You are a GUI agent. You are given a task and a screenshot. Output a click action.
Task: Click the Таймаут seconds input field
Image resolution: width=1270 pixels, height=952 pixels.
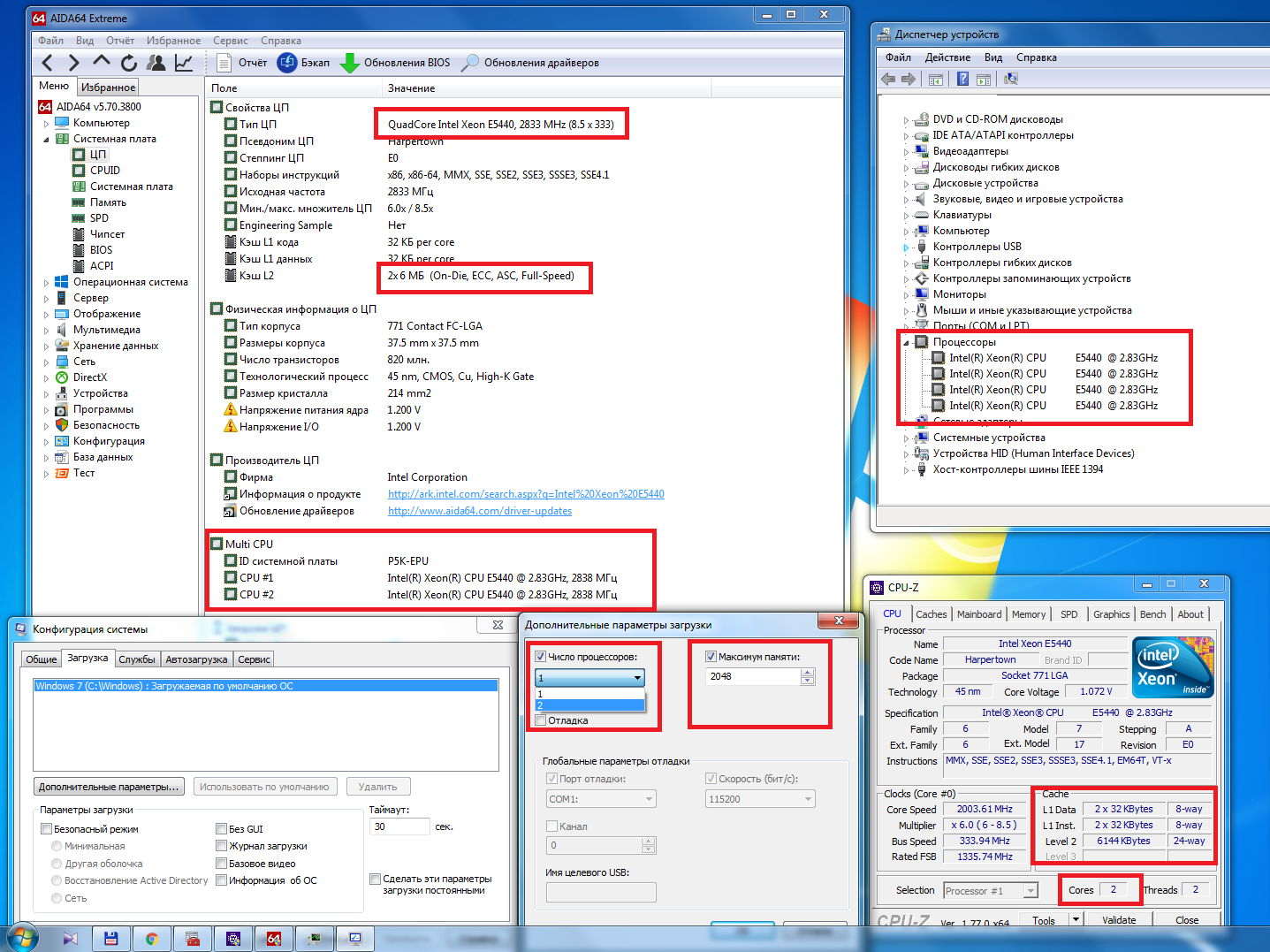(x=399, y=827)
